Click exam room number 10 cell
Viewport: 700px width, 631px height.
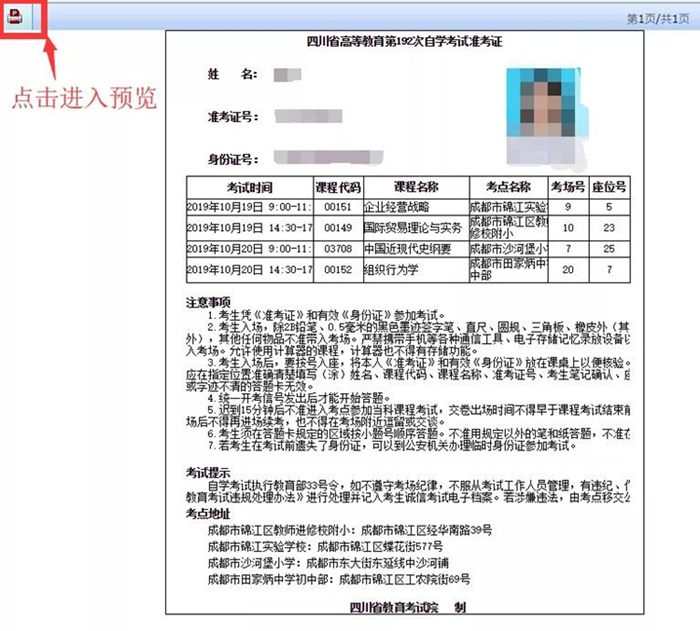568,228
